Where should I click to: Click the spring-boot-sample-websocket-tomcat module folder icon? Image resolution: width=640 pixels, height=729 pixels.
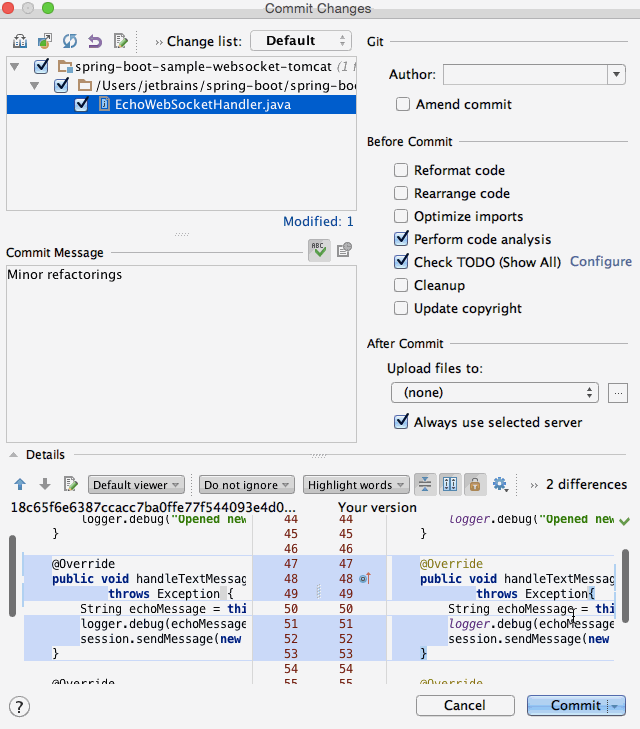click(65, 66)
